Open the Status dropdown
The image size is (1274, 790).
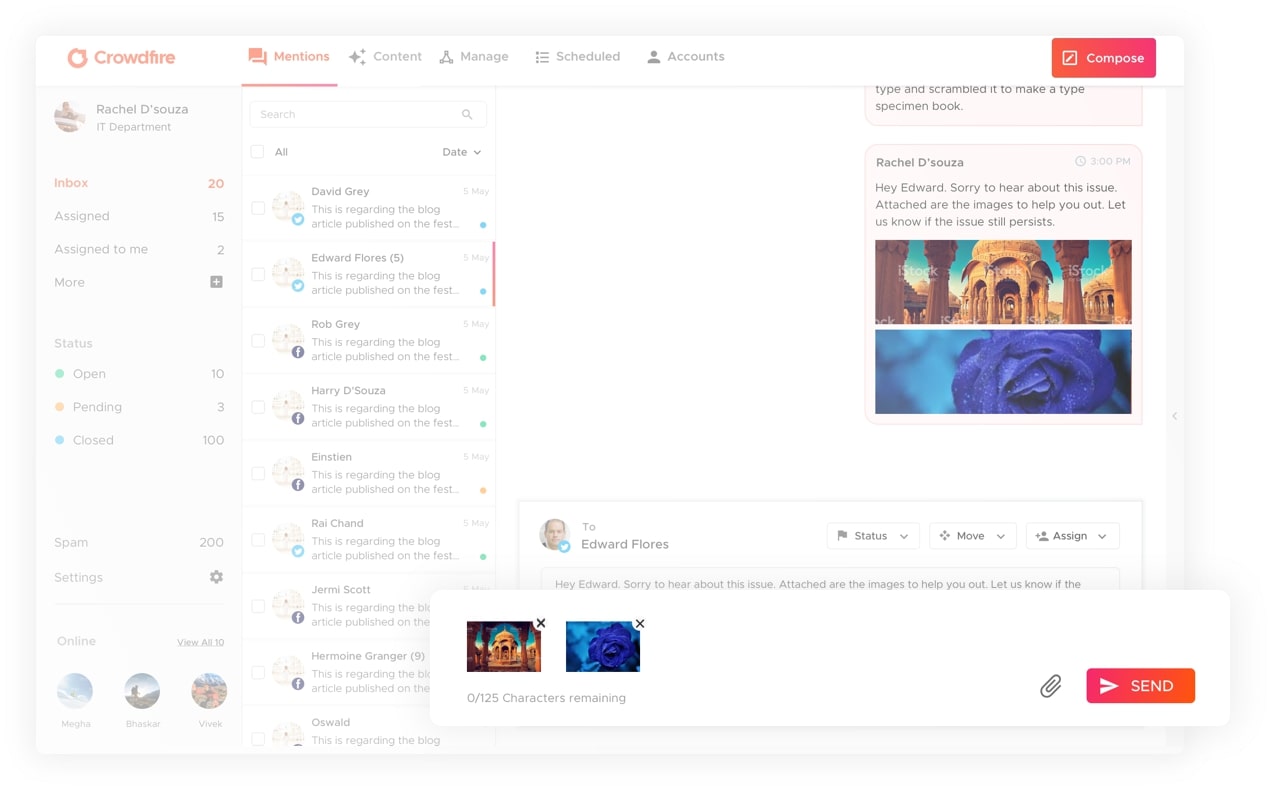tap(872, 536)
